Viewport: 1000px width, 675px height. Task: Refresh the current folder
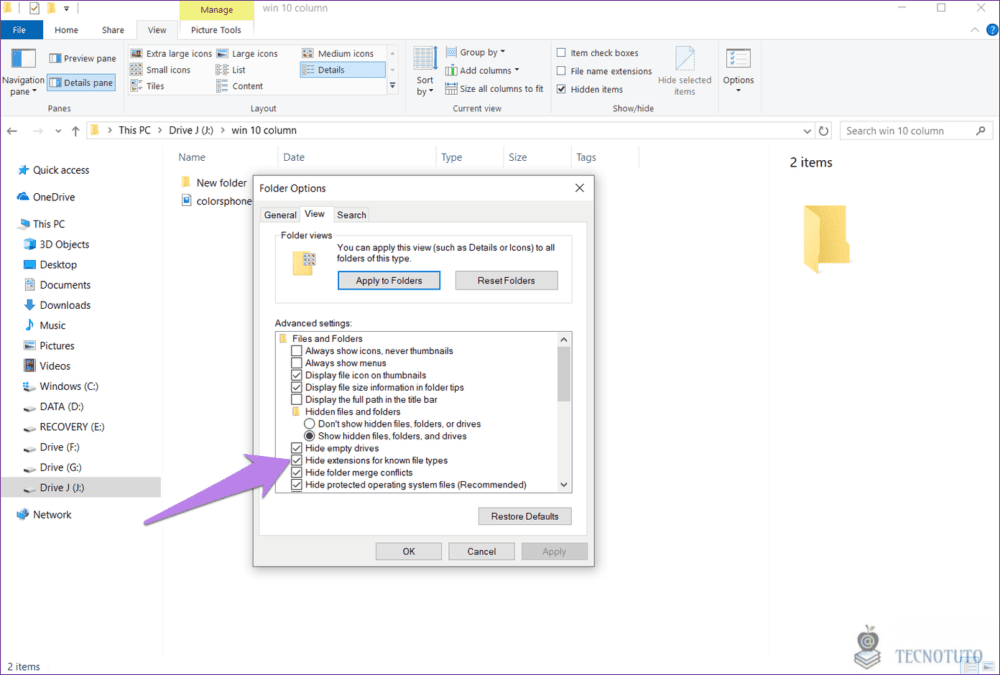[823, 131]
